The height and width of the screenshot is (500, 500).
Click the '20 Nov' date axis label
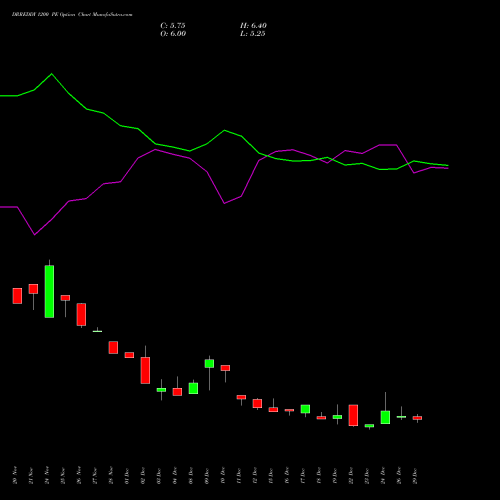15,475
